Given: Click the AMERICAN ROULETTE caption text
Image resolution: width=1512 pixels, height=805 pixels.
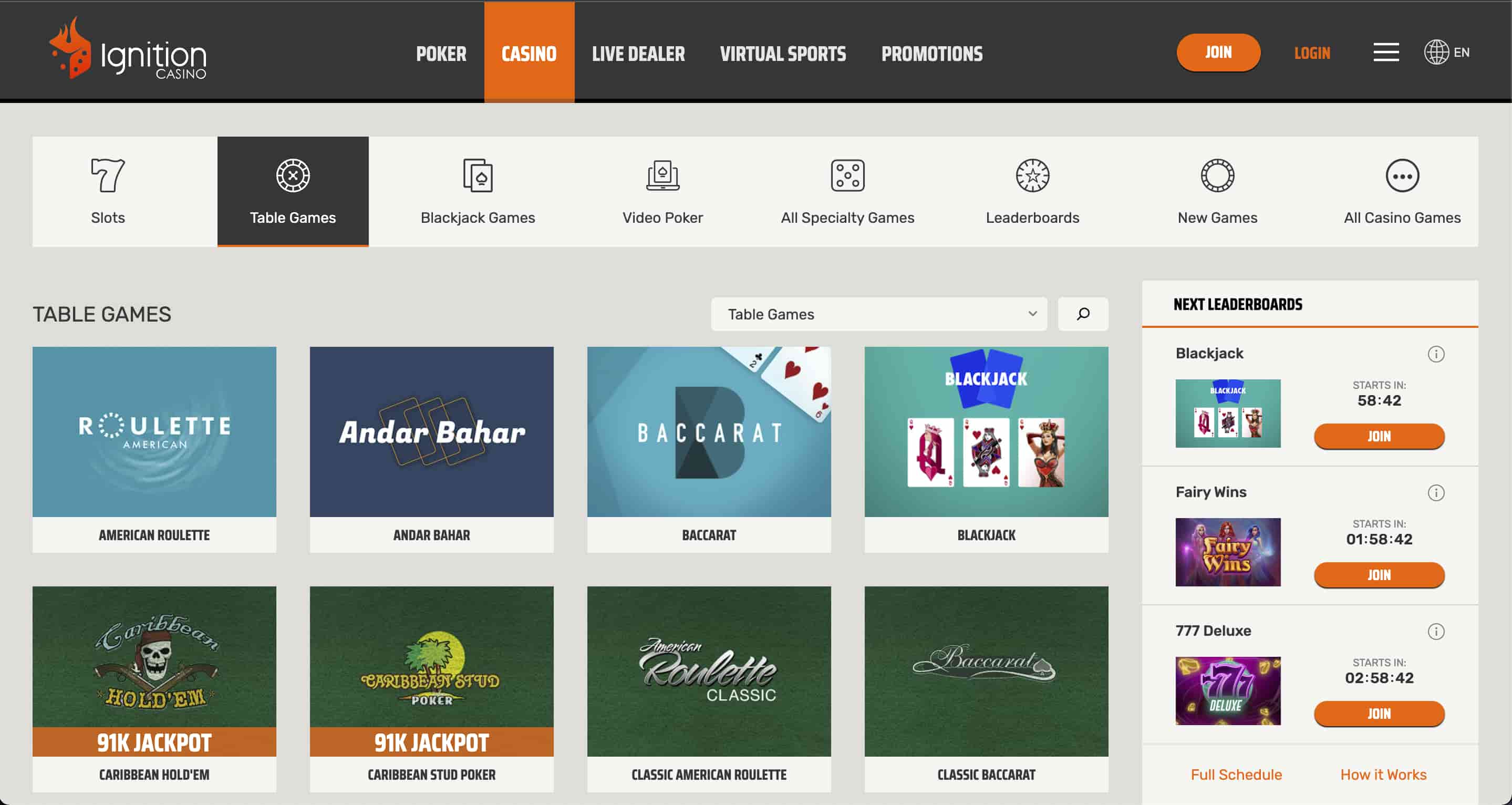Looking at the screenshot, I should click(x=154, y=535).
